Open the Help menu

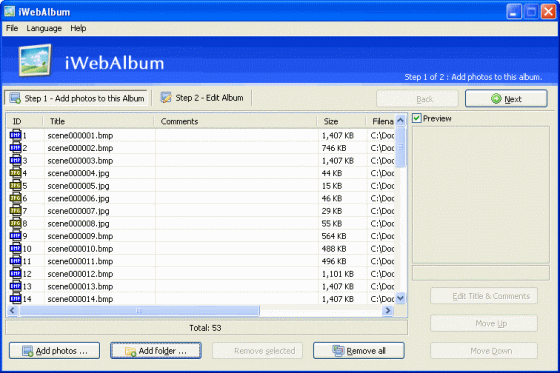point(78,28)
